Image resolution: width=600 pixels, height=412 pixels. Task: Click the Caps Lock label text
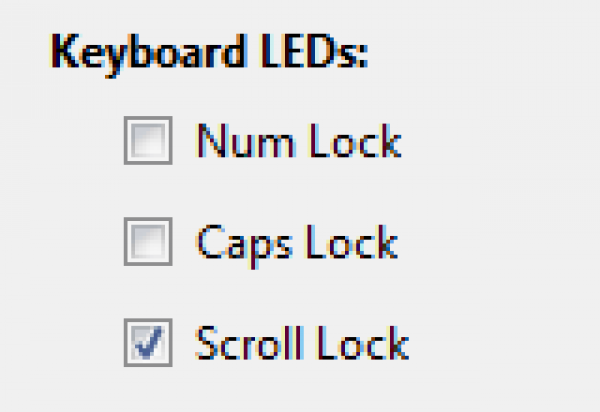[x=296, y=243]
